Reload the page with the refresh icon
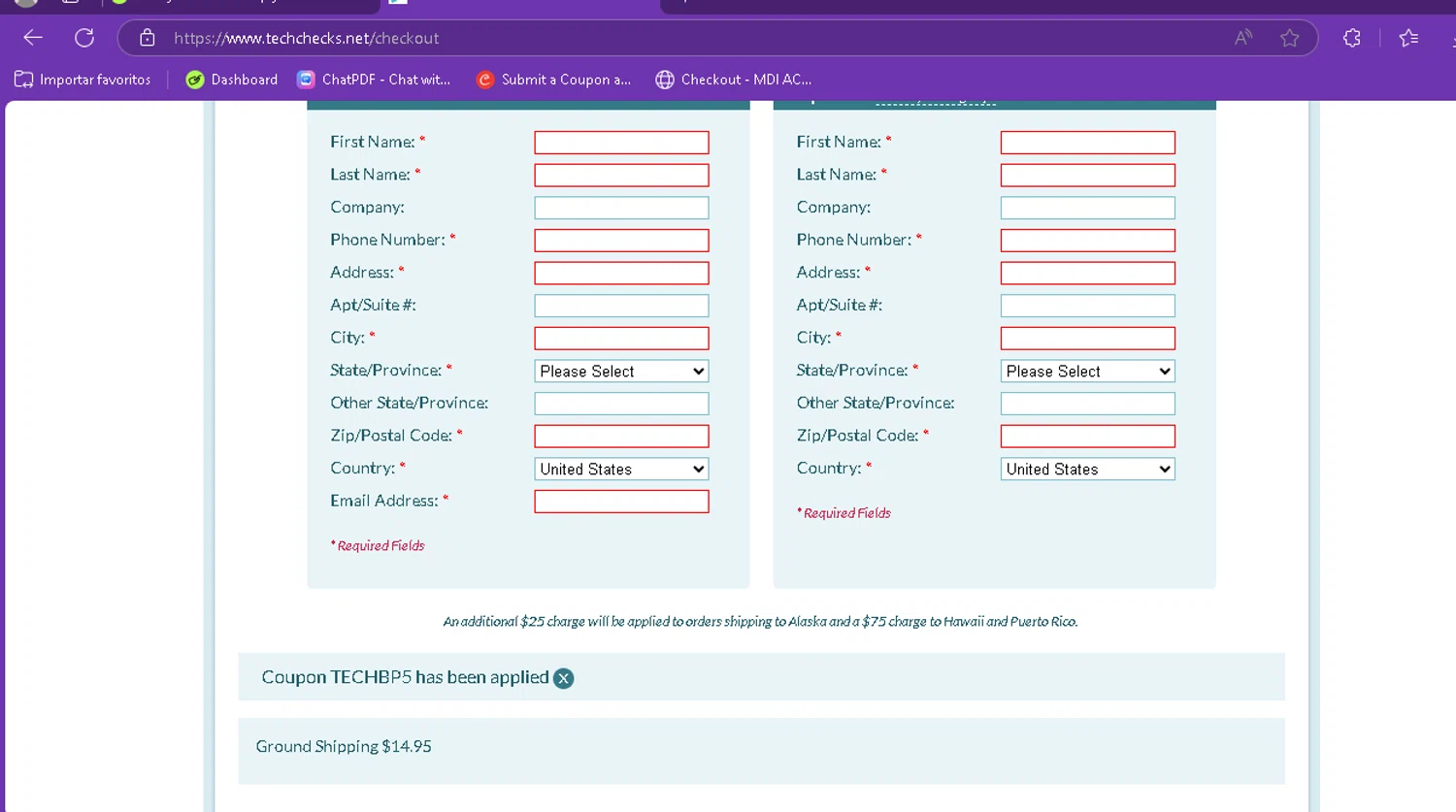 tap(84, 38)
